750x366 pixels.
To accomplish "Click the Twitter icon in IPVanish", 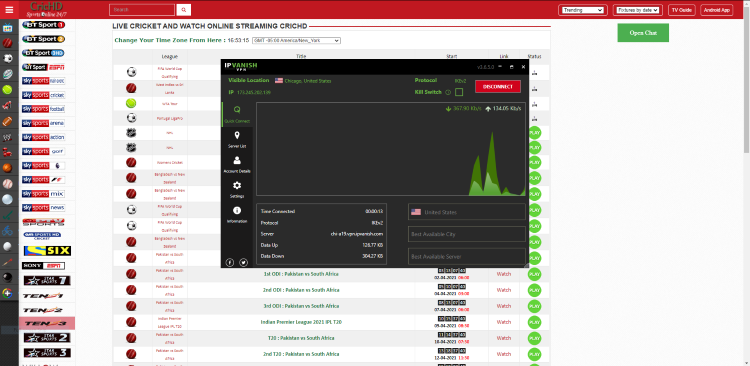I will 243,262.
